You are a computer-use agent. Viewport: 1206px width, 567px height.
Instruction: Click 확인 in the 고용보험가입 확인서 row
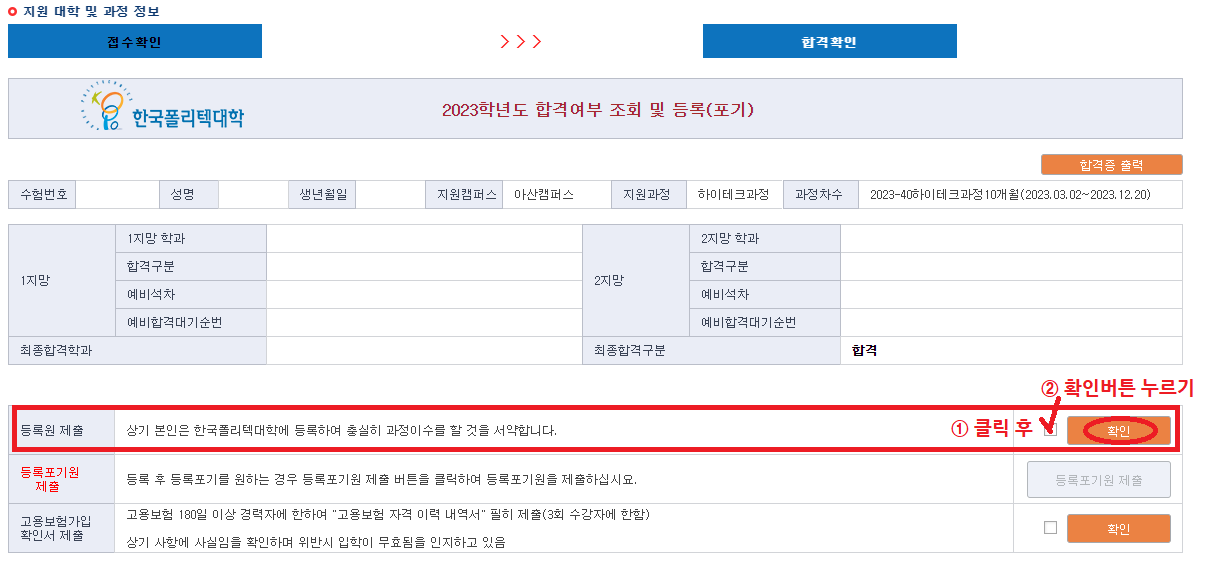(x=1118, y=529)
